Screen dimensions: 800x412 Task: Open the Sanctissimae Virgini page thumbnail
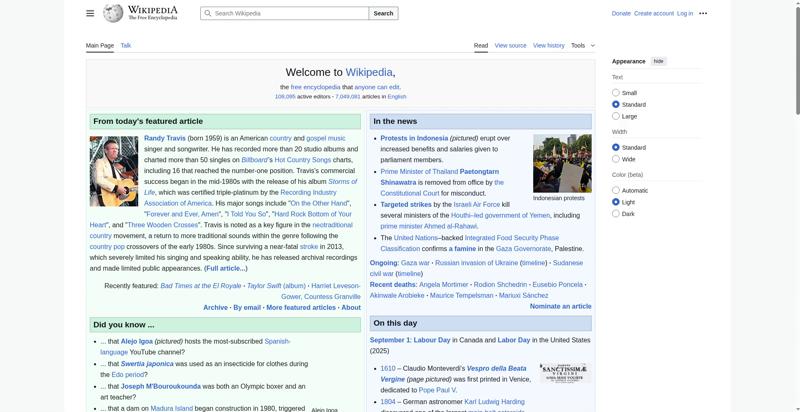pos(565,373)
